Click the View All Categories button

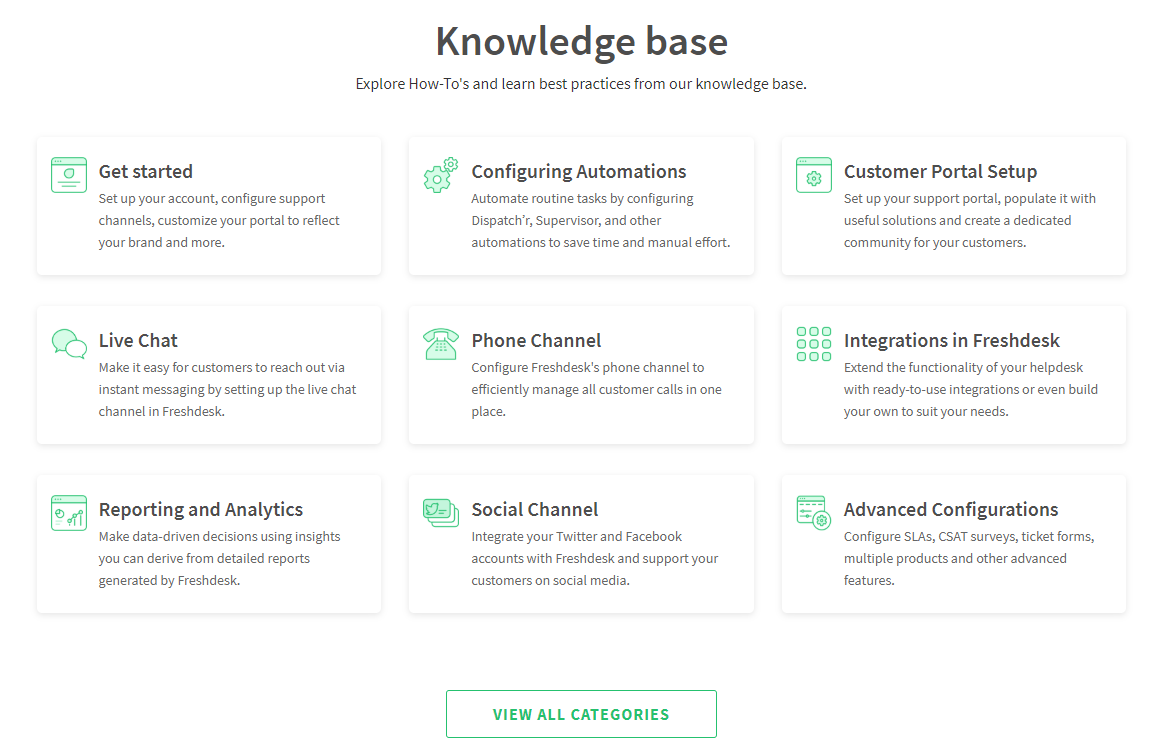pyautogui.click(x=581, y=714)
